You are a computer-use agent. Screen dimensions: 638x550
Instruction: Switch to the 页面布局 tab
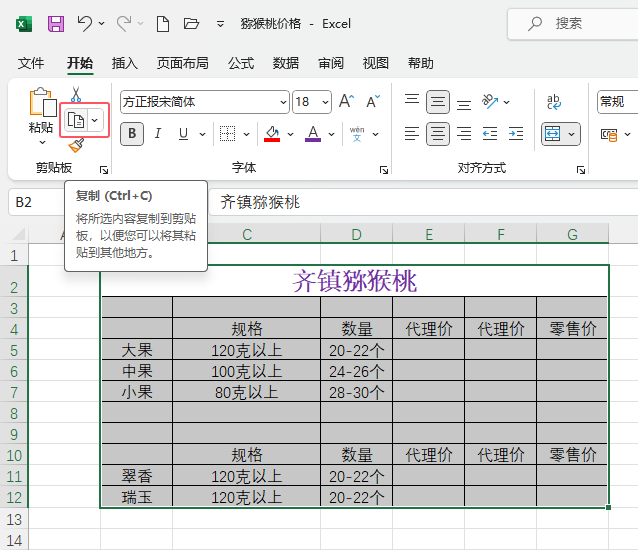tap(183, 63)
